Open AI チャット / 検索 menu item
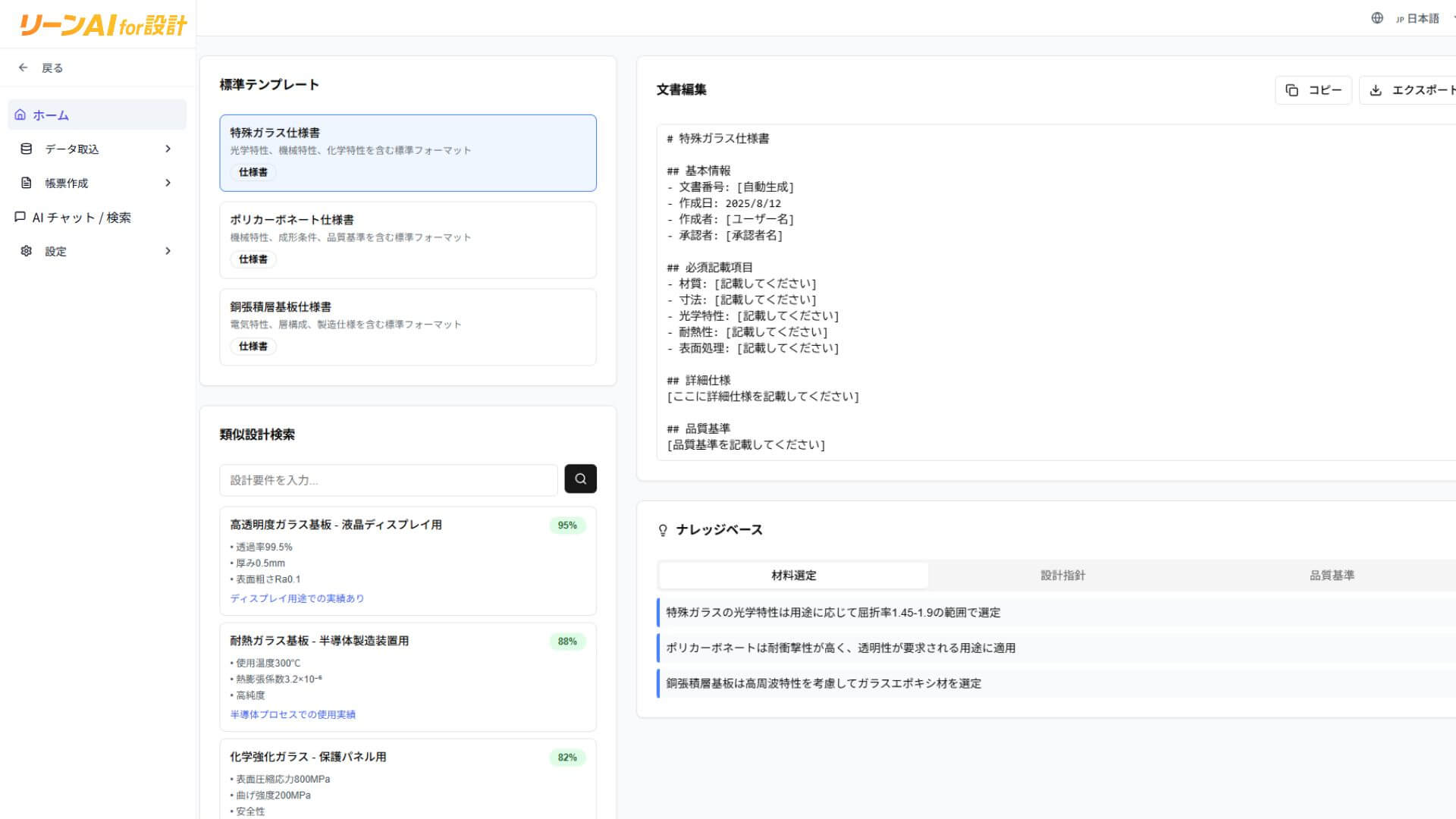The image size is (1456, 819). 97,217
